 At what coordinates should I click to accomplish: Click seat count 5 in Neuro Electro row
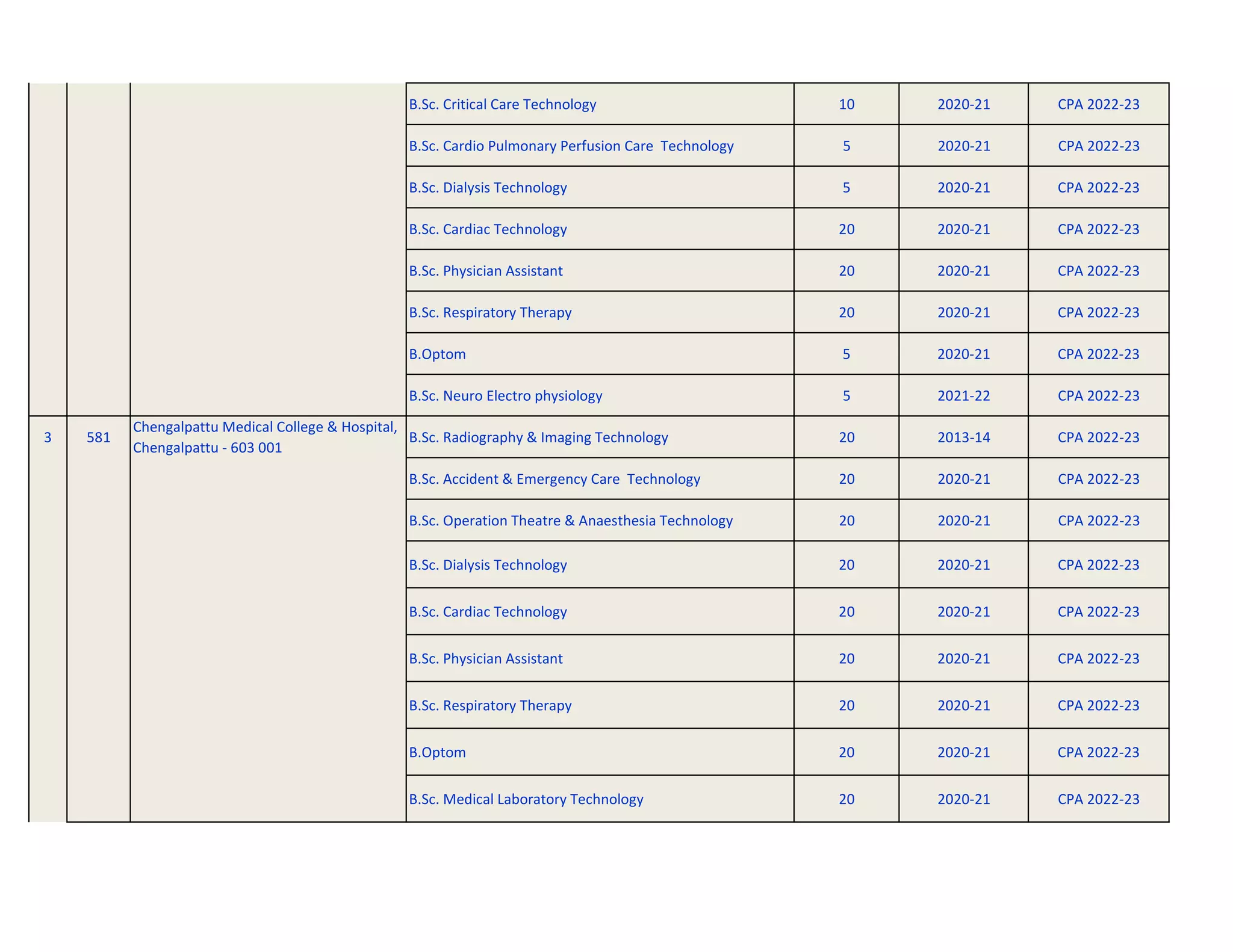846,396
